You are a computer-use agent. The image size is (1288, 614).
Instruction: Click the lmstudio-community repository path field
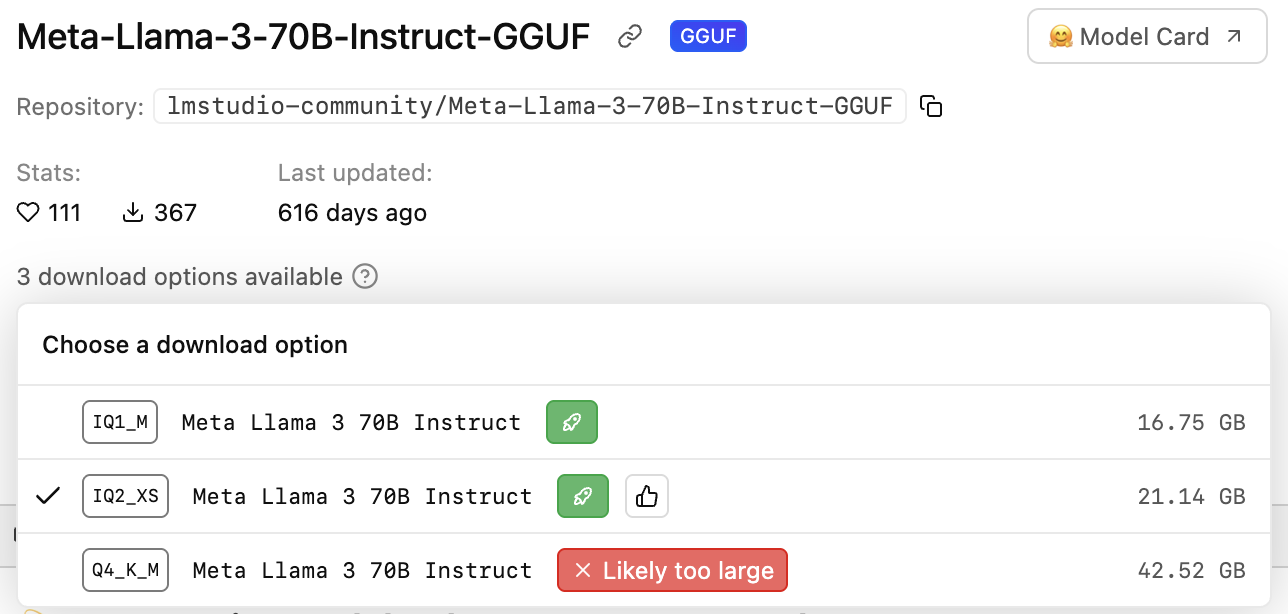coord(529,106)
